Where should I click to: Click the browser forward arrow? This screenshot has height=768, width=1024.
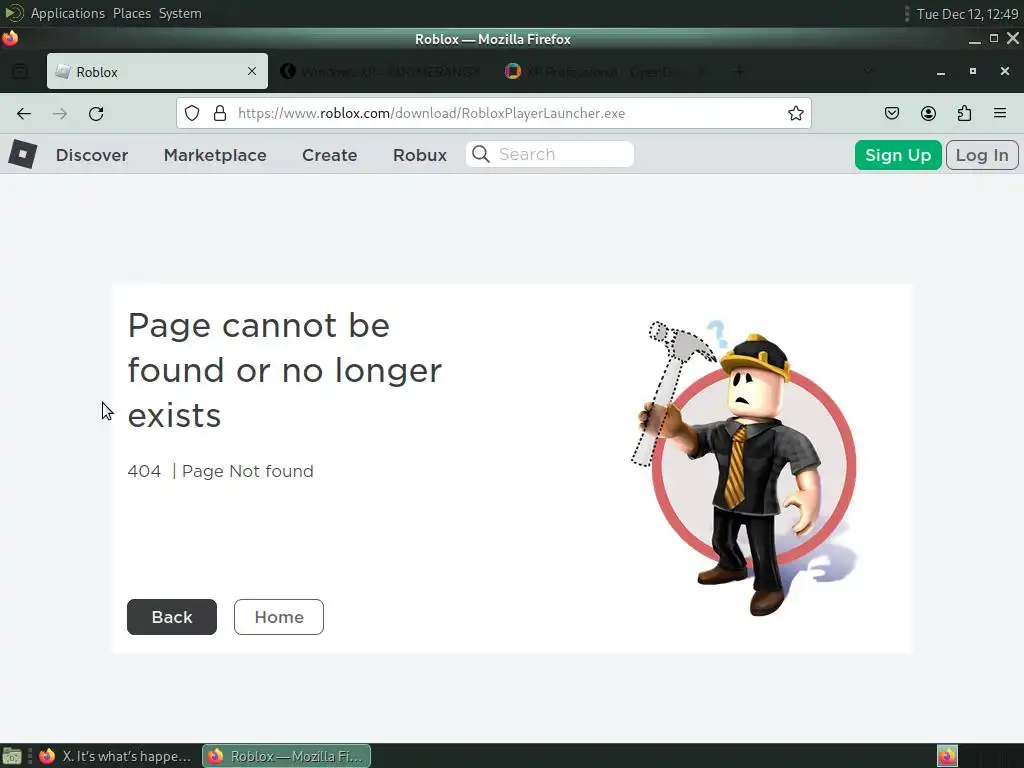[60, 114]
